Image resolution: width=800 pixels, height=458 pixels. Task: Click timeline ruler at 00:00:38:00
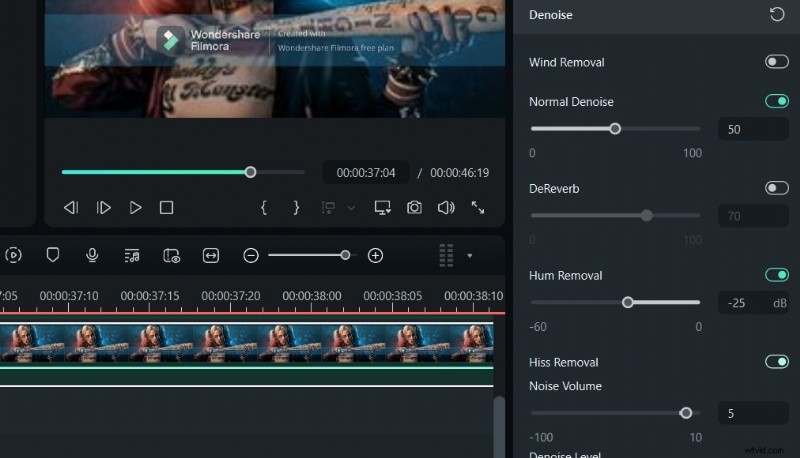tap(312, 296)
